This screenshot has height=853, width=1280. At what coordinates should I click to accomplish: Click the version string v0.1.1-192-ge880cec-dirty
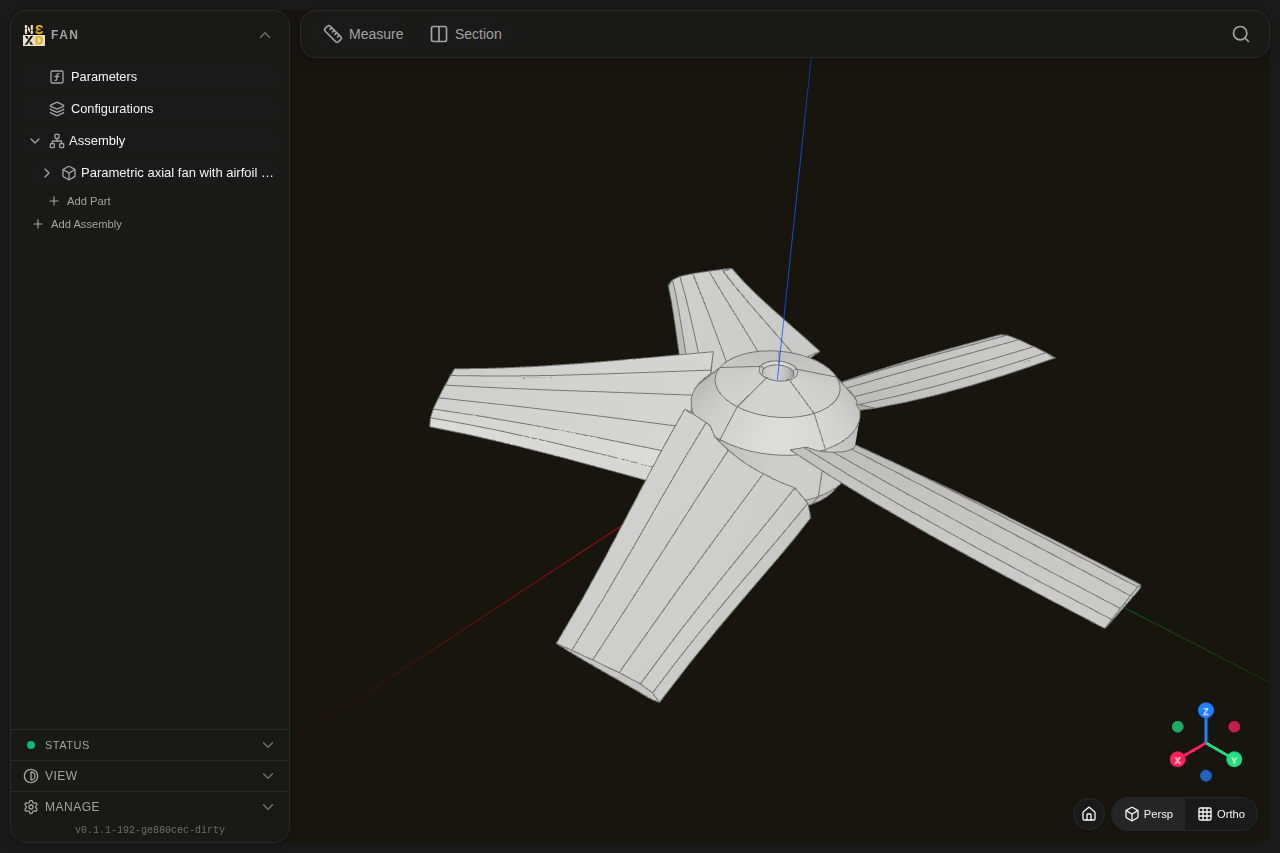click(150, 830)
